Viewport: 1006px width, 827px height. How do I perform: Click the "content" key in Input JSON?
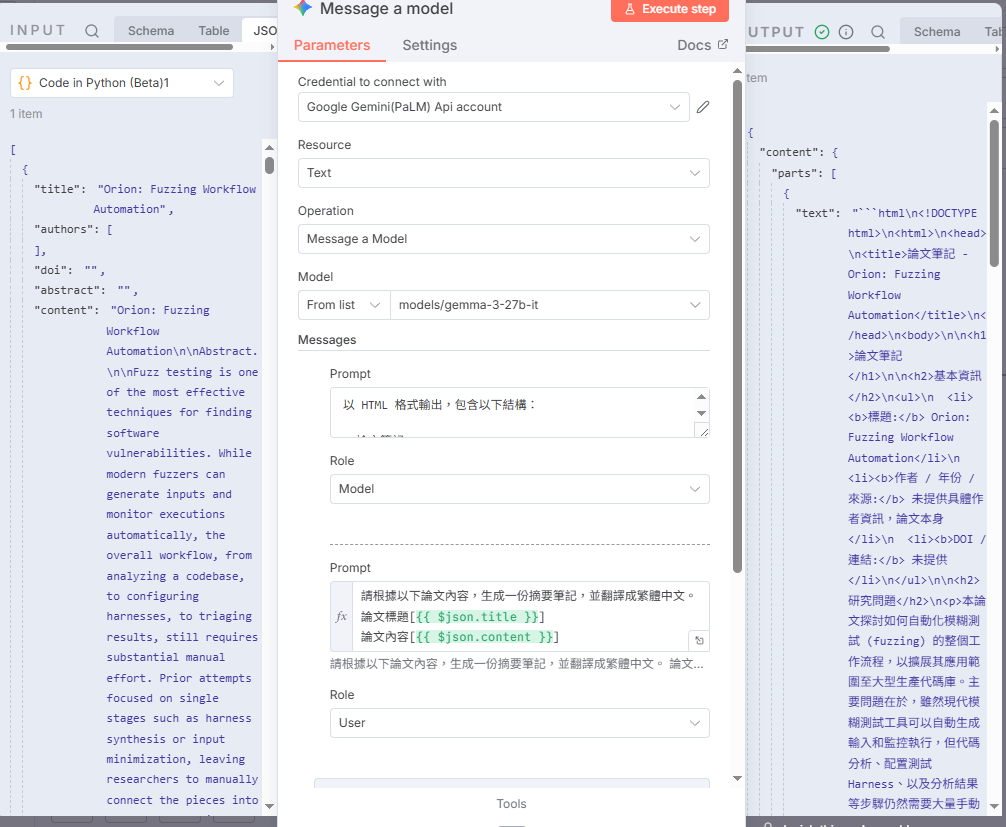[x=66, y=310]
